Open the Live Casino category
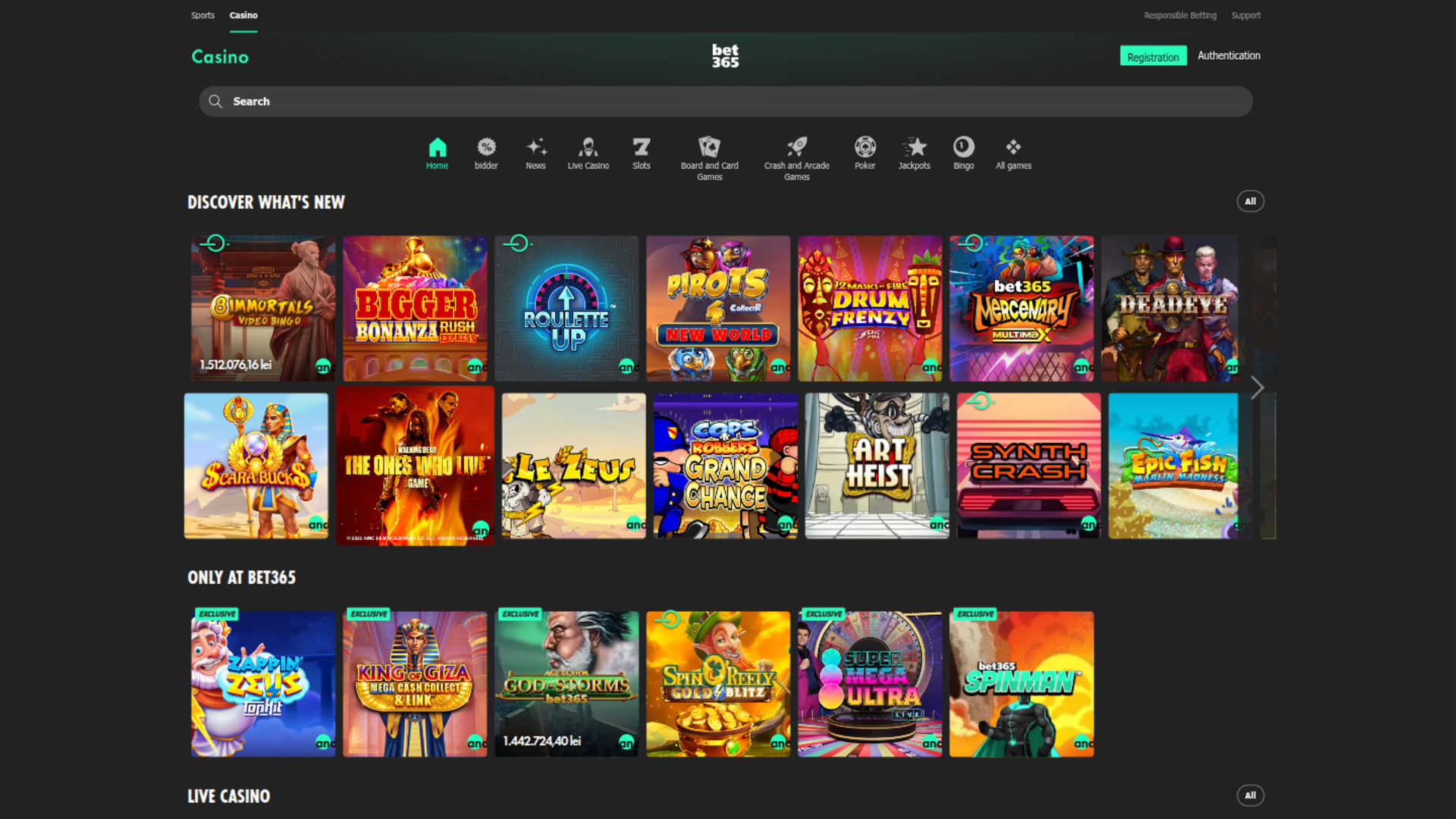Image resolution: width=1456 pixels, height=819 pixels. tap(588, 153)
